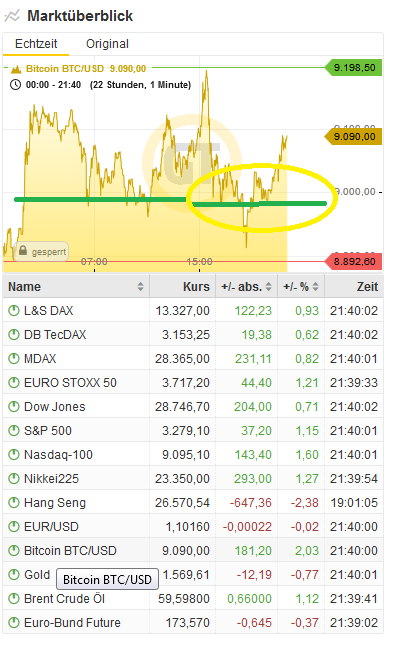Open the Brent Crude Öl link
Viewport: 395px width, 655px height.
[x=64, y=599]
